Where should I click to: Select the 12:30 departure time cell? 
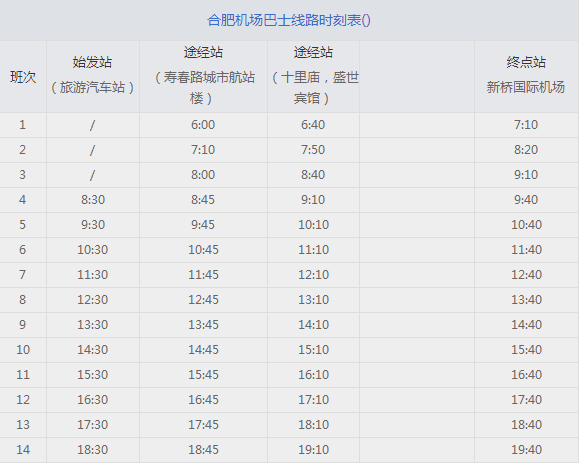tap(92, 300)
